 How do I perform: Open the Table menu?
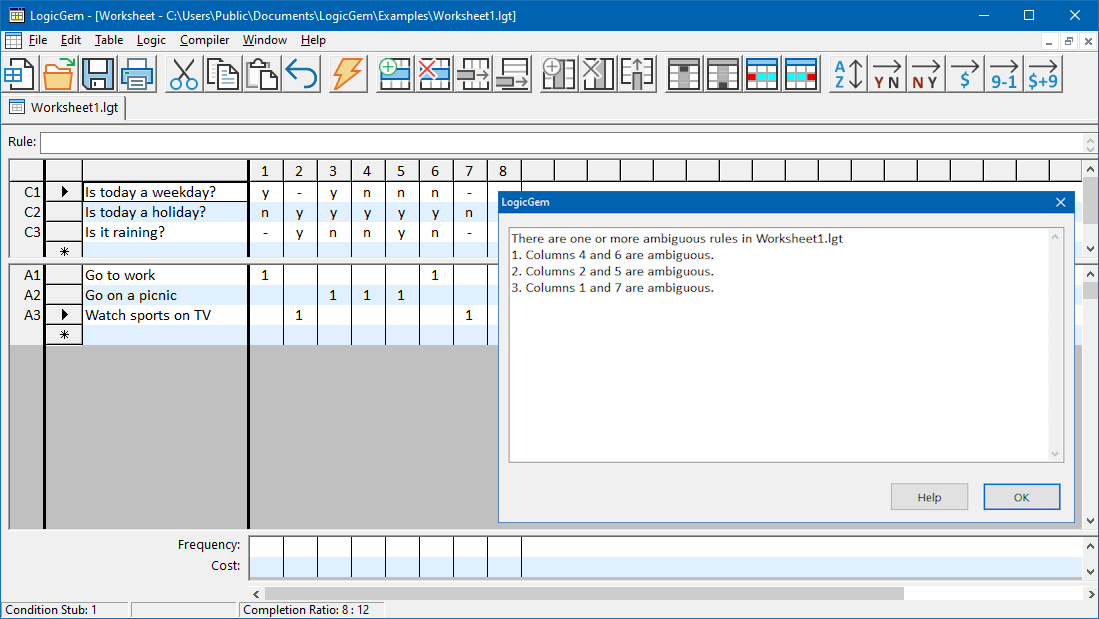pos(109,40)
